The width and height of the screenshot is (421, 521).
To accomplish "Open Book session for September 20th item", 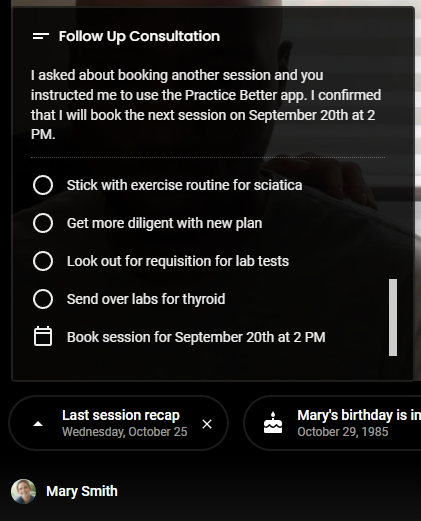I will [196, 337].
